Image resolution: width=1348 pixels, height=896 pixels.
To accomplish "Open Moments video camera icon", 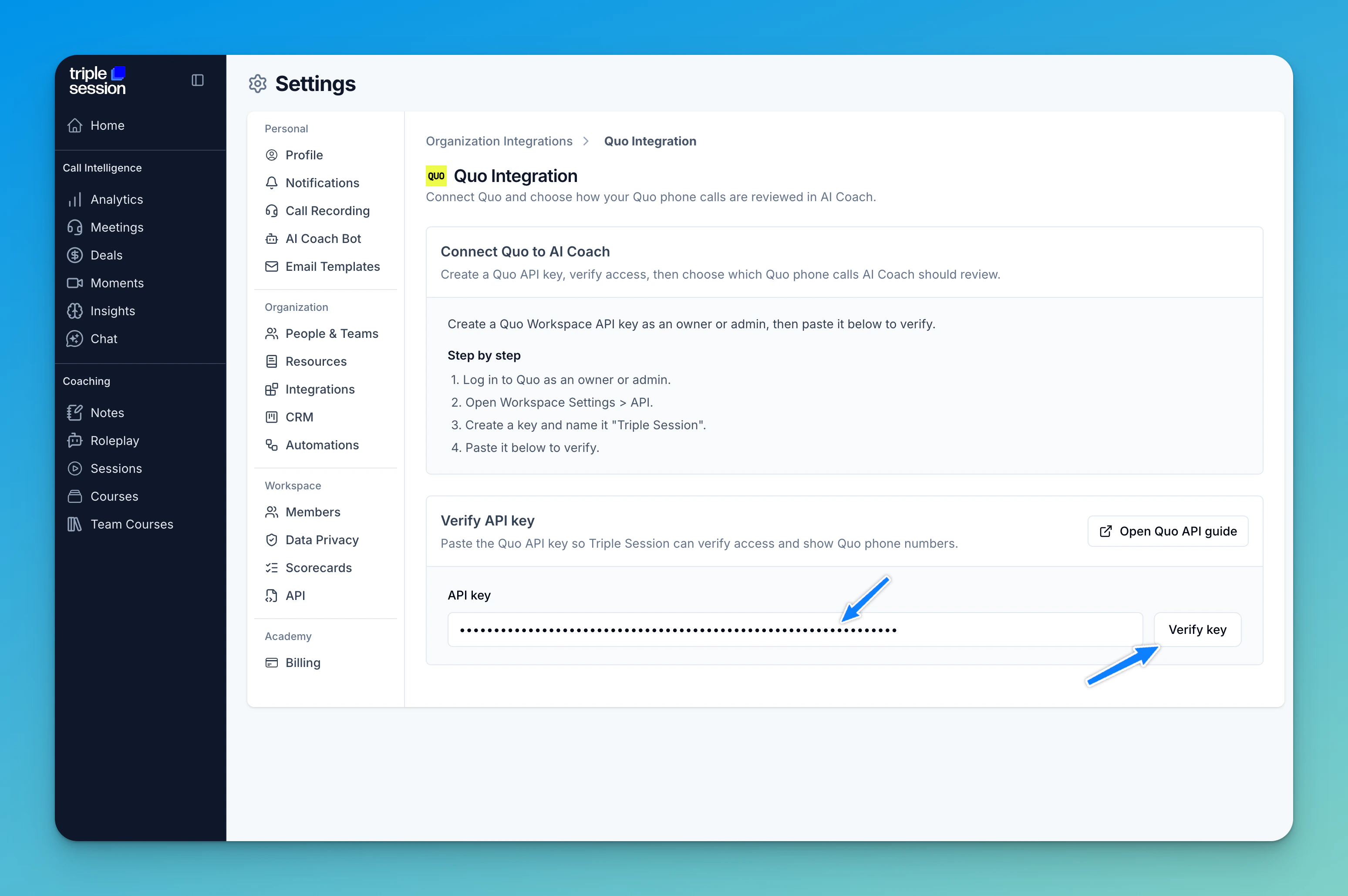I will click(x=75, y=283).
